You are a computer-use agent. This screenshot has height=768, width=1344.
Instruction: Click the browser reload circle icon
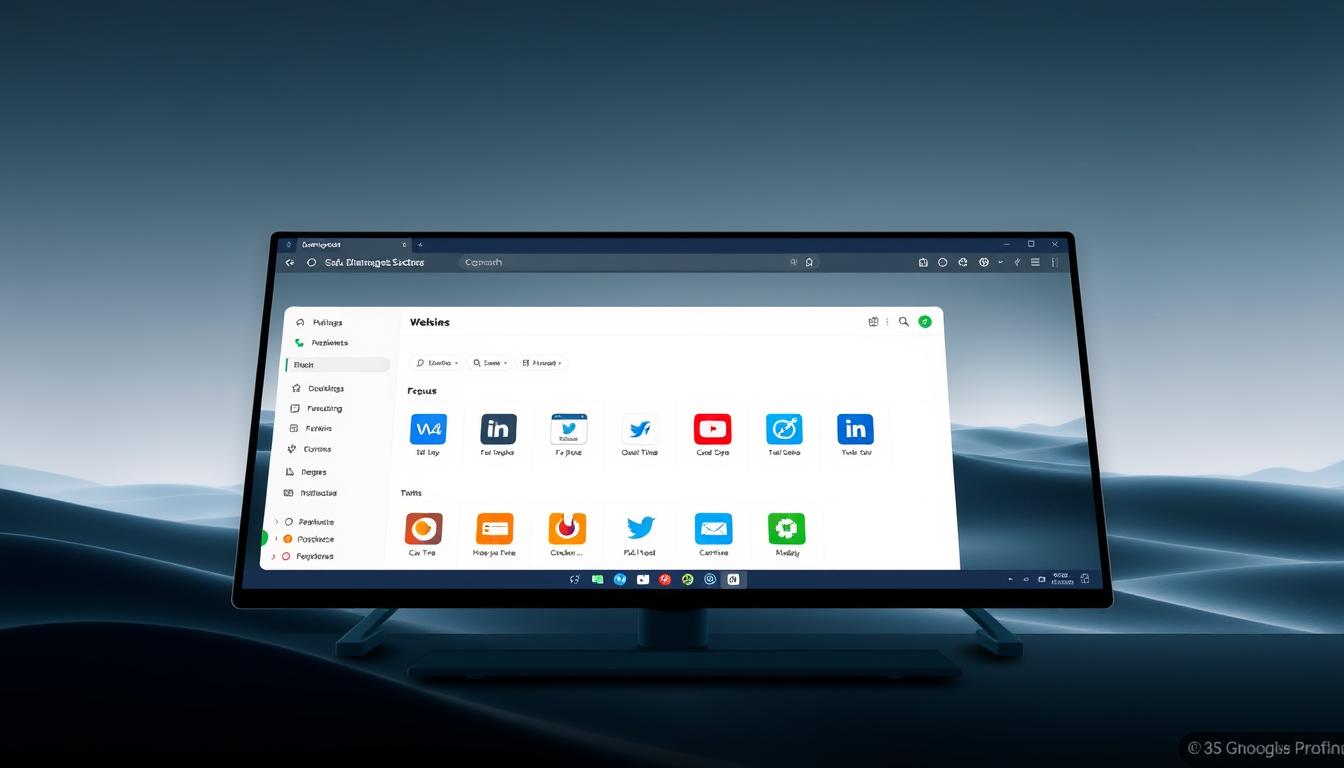[x=311, y=262]
